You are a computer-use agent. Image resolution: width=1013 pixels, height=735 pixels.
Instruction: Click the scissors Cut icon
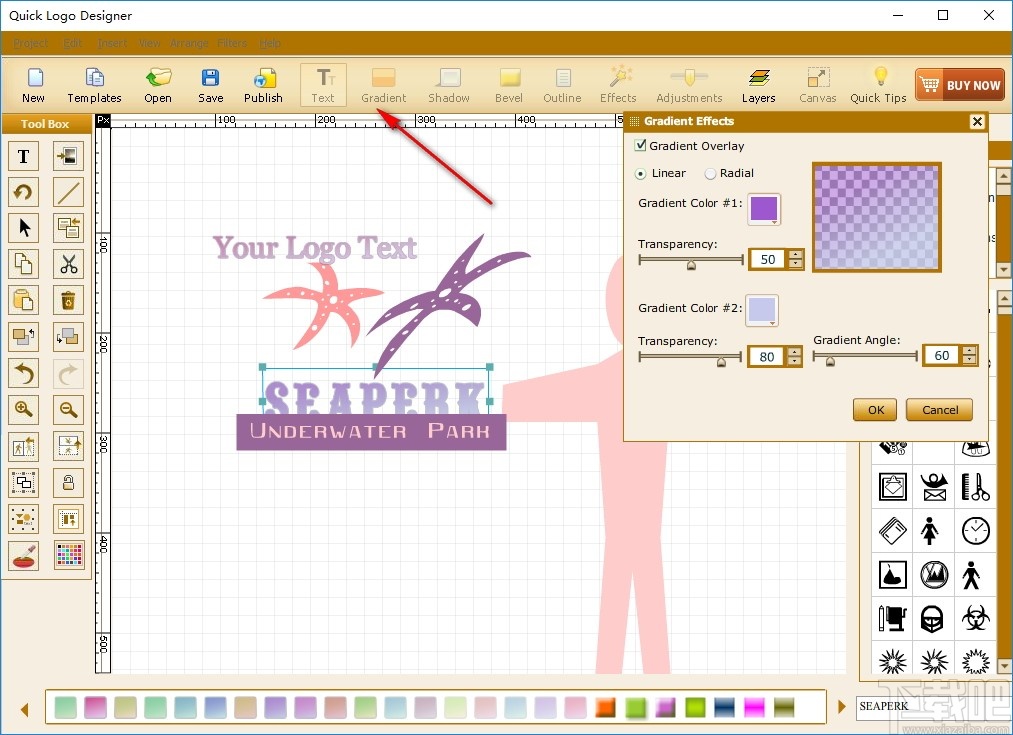click(69, 264)
